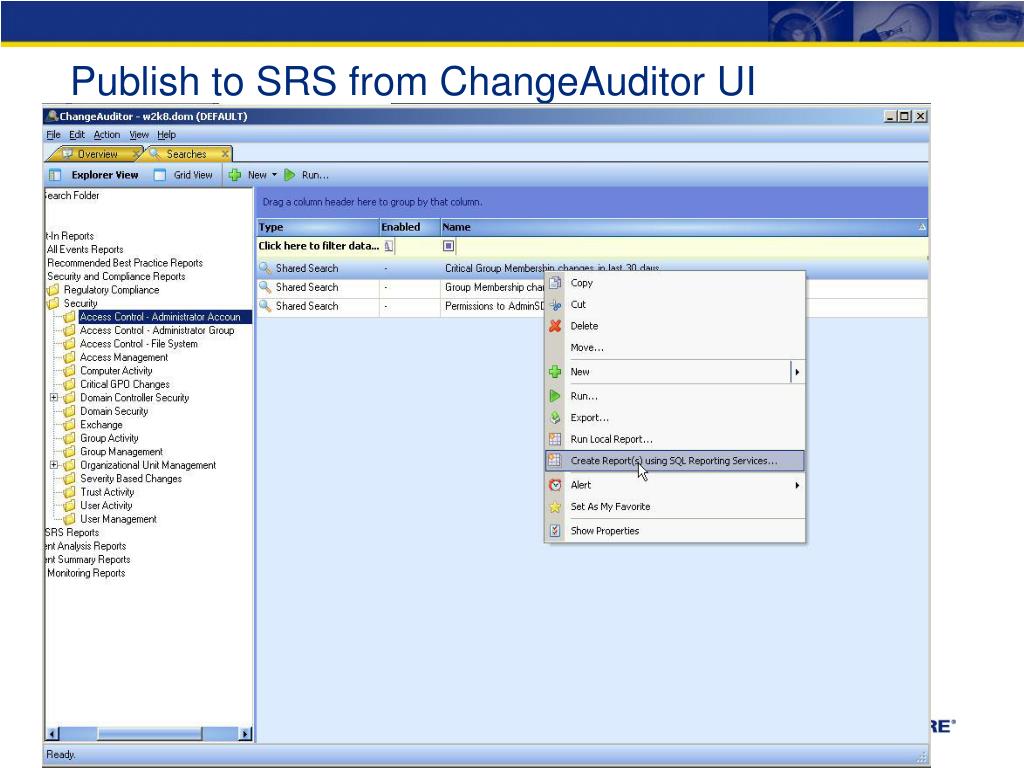The width and height of the screenshot is (1024, 768).
Task: Close the Searches tab
Action: (x=225, y=154)
